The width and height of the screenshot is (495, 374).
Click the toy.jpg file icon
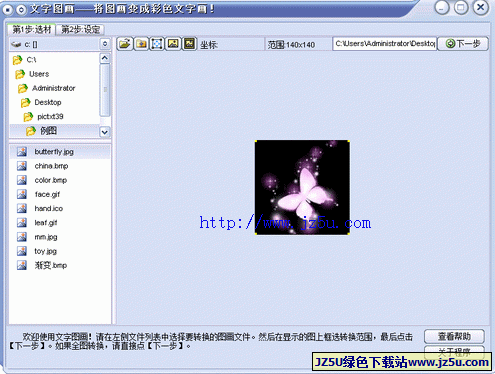pos(22,251)
